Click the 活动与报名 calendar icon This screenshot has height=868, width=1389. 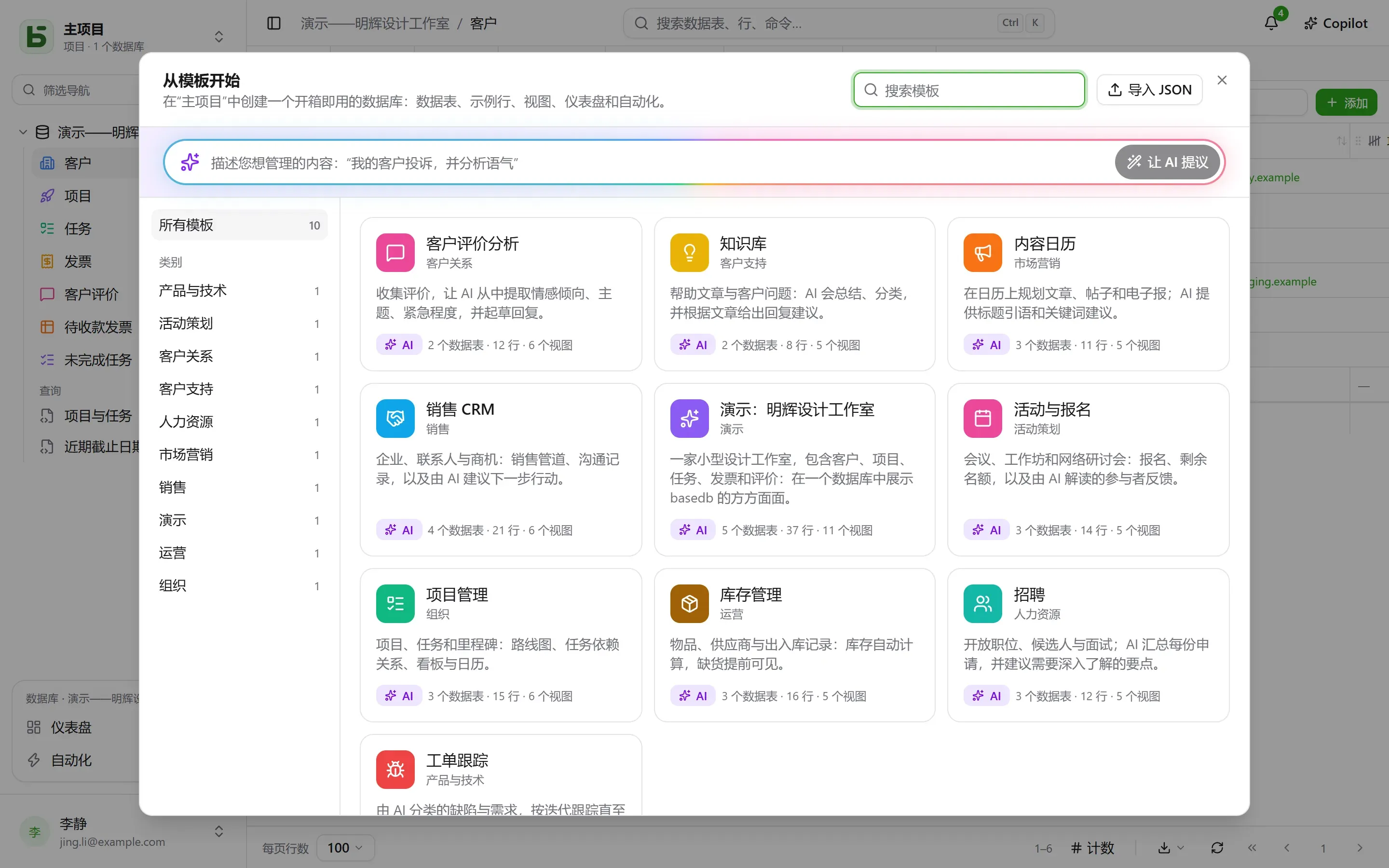(982, 419)
